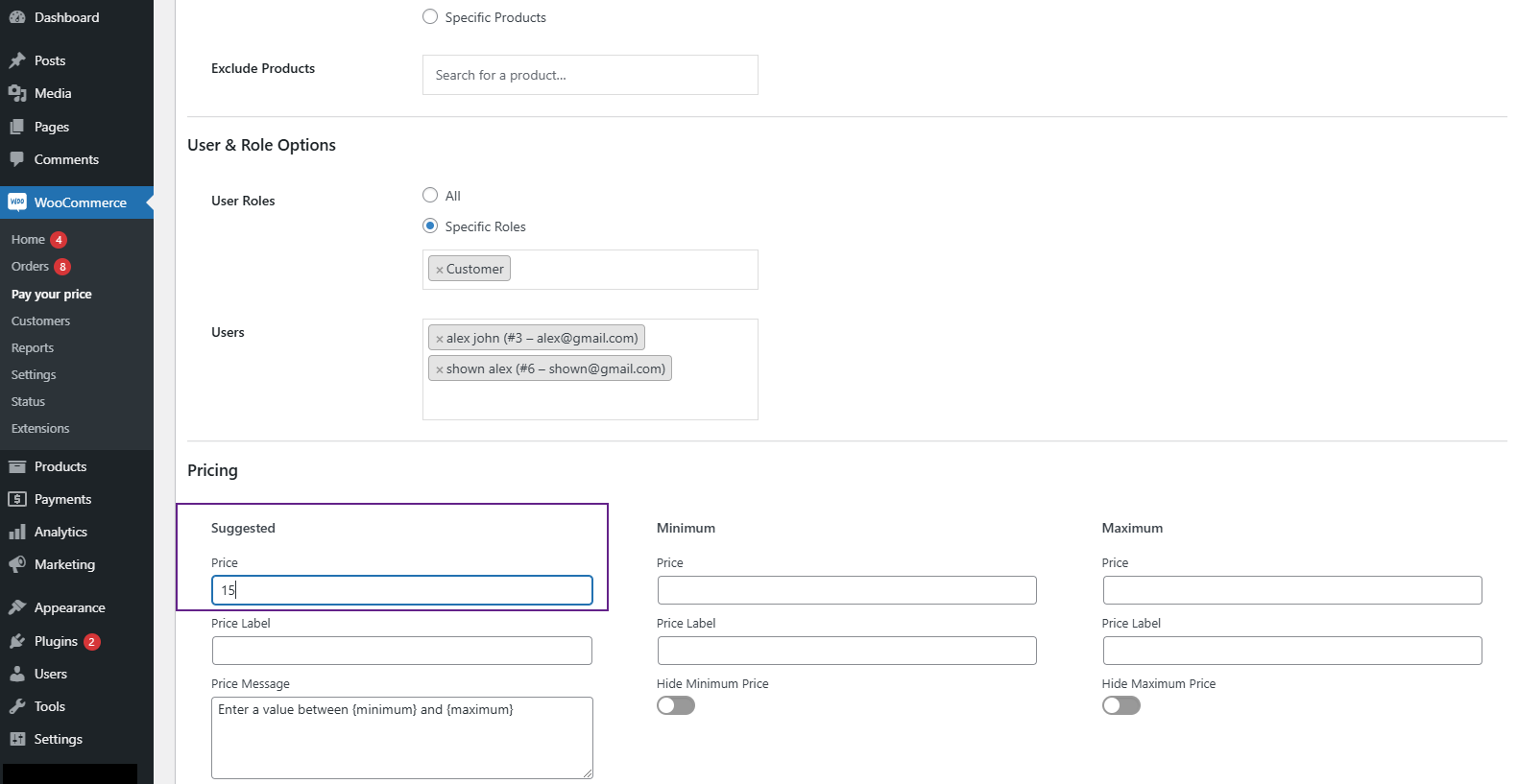Click the Users person icon
Image resolution: width=1518 pixels, height=784 pixels.
tap(17, 674)
